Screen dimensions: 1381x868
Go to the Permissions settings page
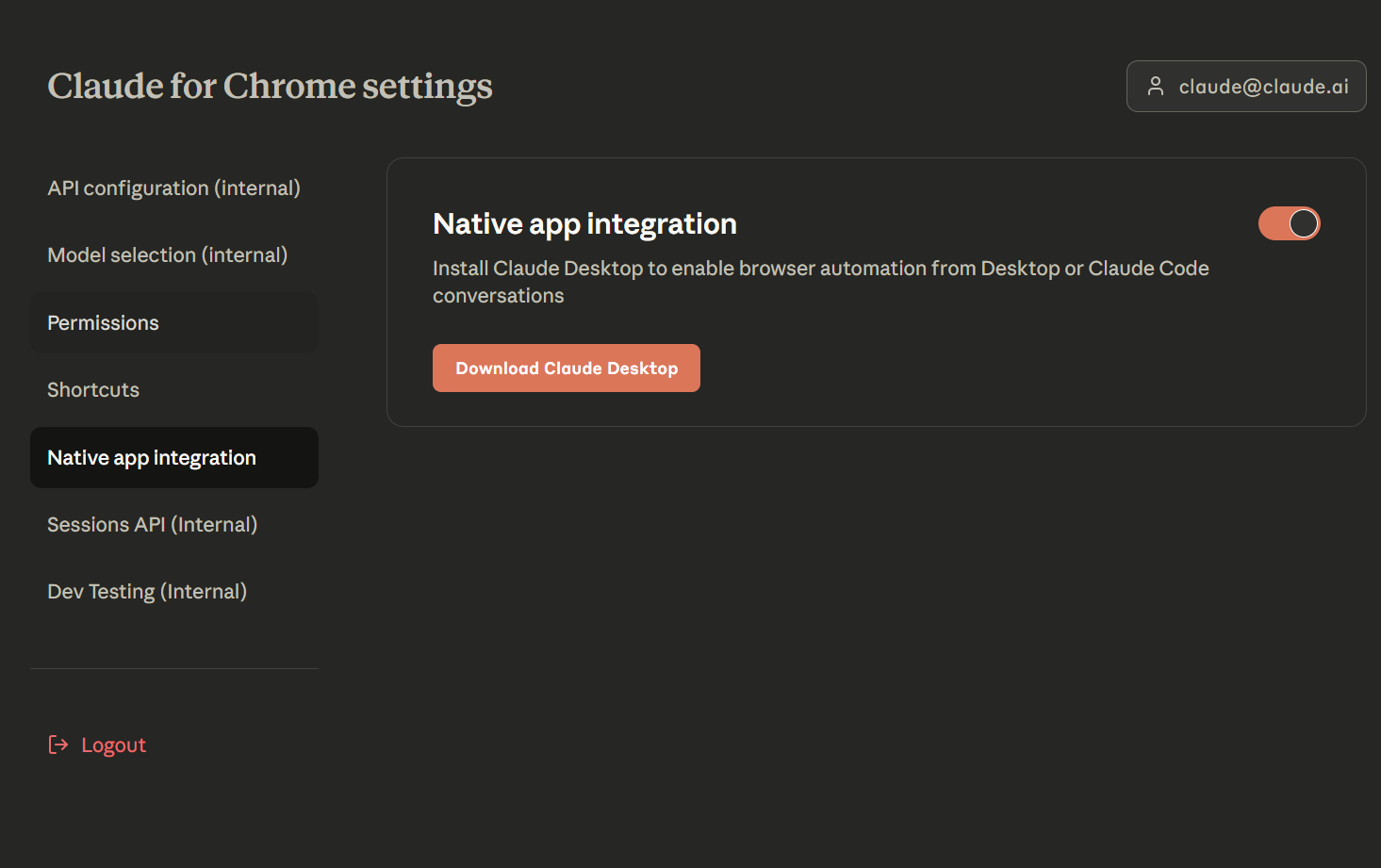[104, 323]
